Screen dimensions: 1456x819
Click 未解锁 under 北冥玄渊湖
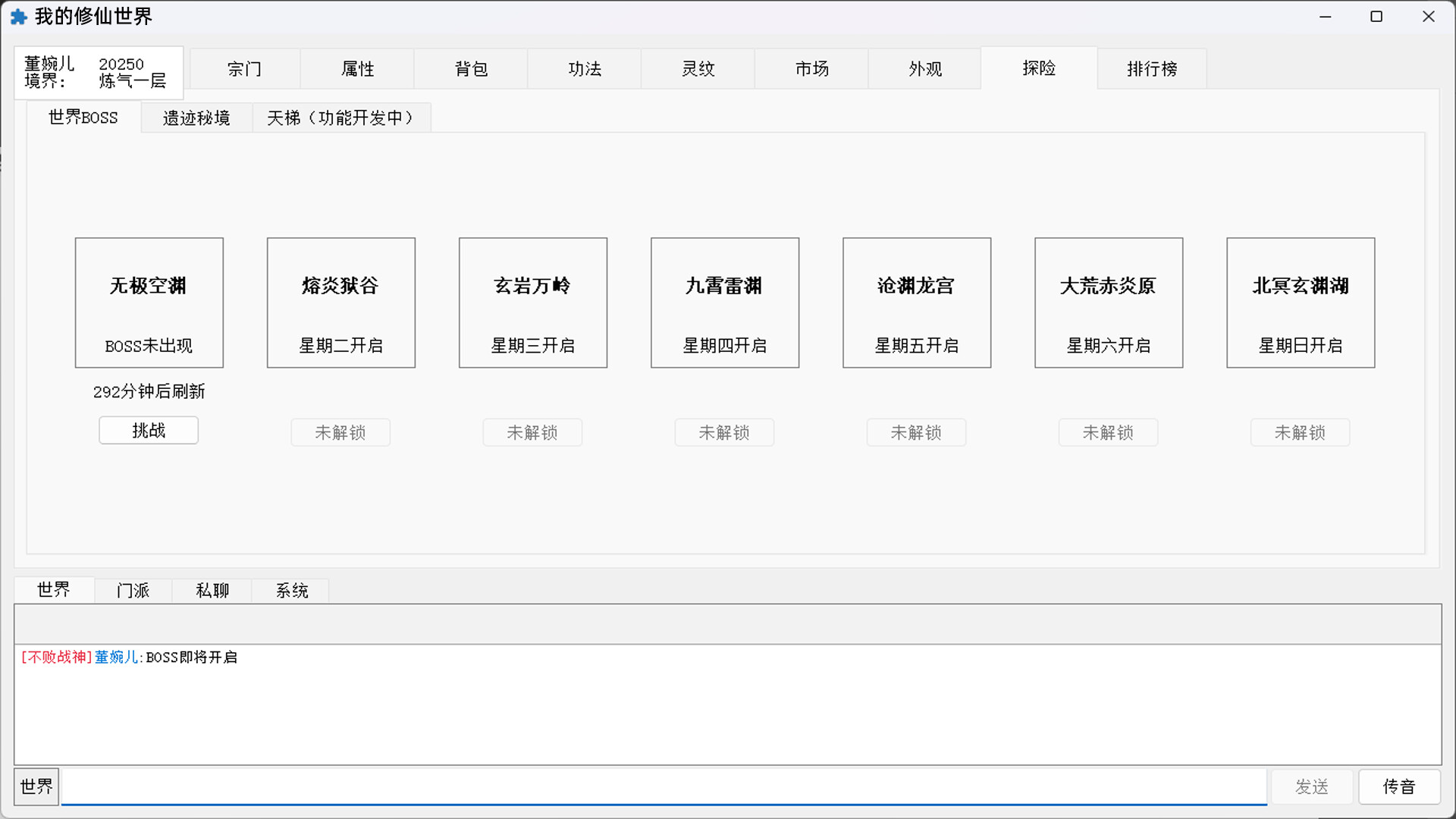pyautogui.click(x=1300, y=432)
